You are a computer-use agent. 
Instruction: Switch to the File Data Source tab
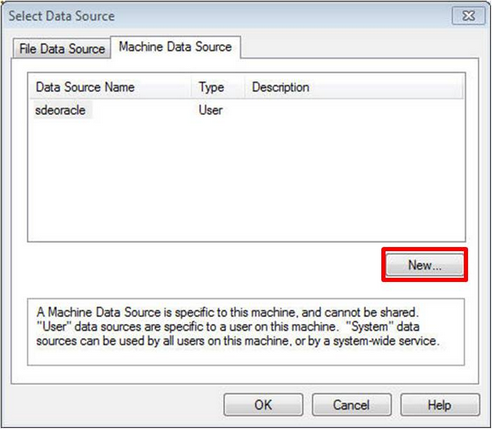(62, 49)
